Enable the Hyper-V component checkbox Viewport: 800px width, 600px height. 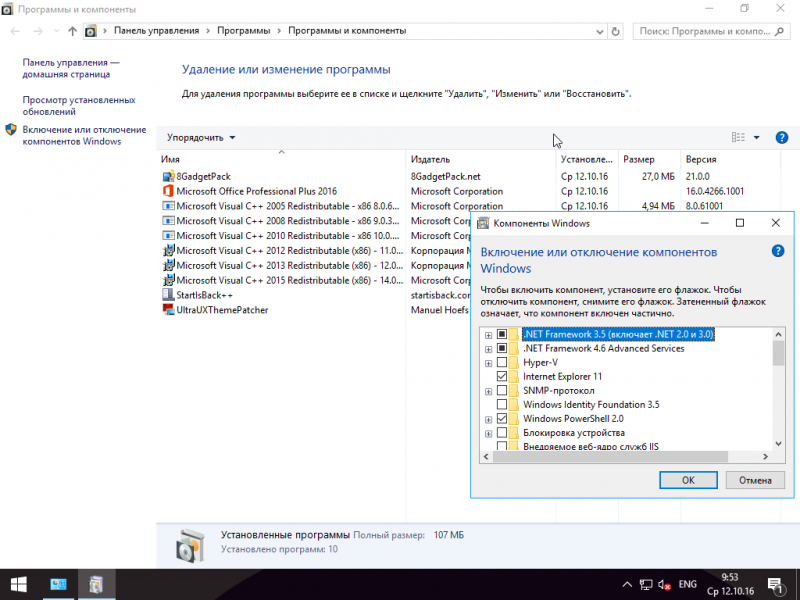pyautogui.click(x=502, y=363)
